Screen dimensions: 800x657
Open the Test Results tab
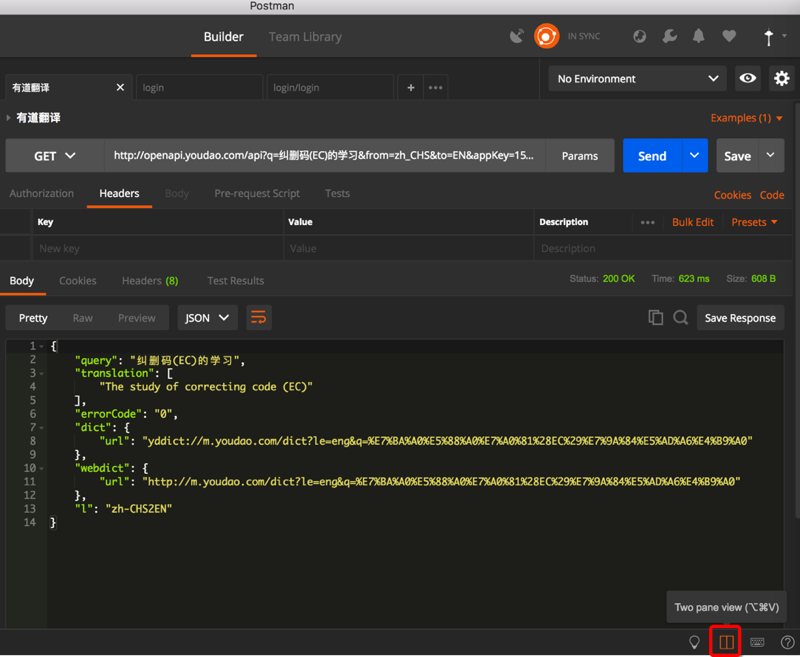pyautogui.click(x=236, y=281)
